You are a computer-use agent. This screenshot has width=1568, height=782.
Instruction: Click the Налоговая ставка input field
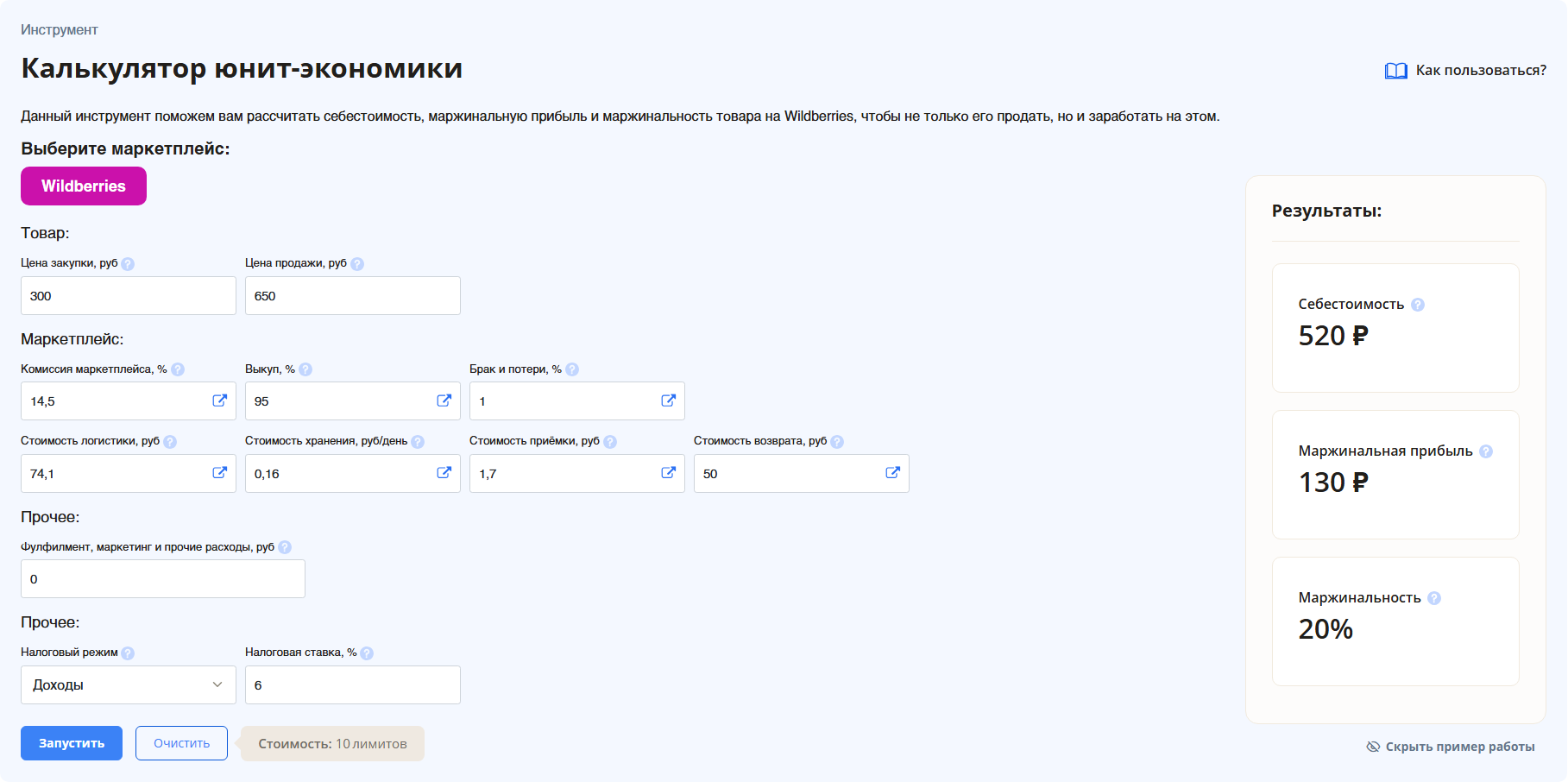tap(352, 684)
